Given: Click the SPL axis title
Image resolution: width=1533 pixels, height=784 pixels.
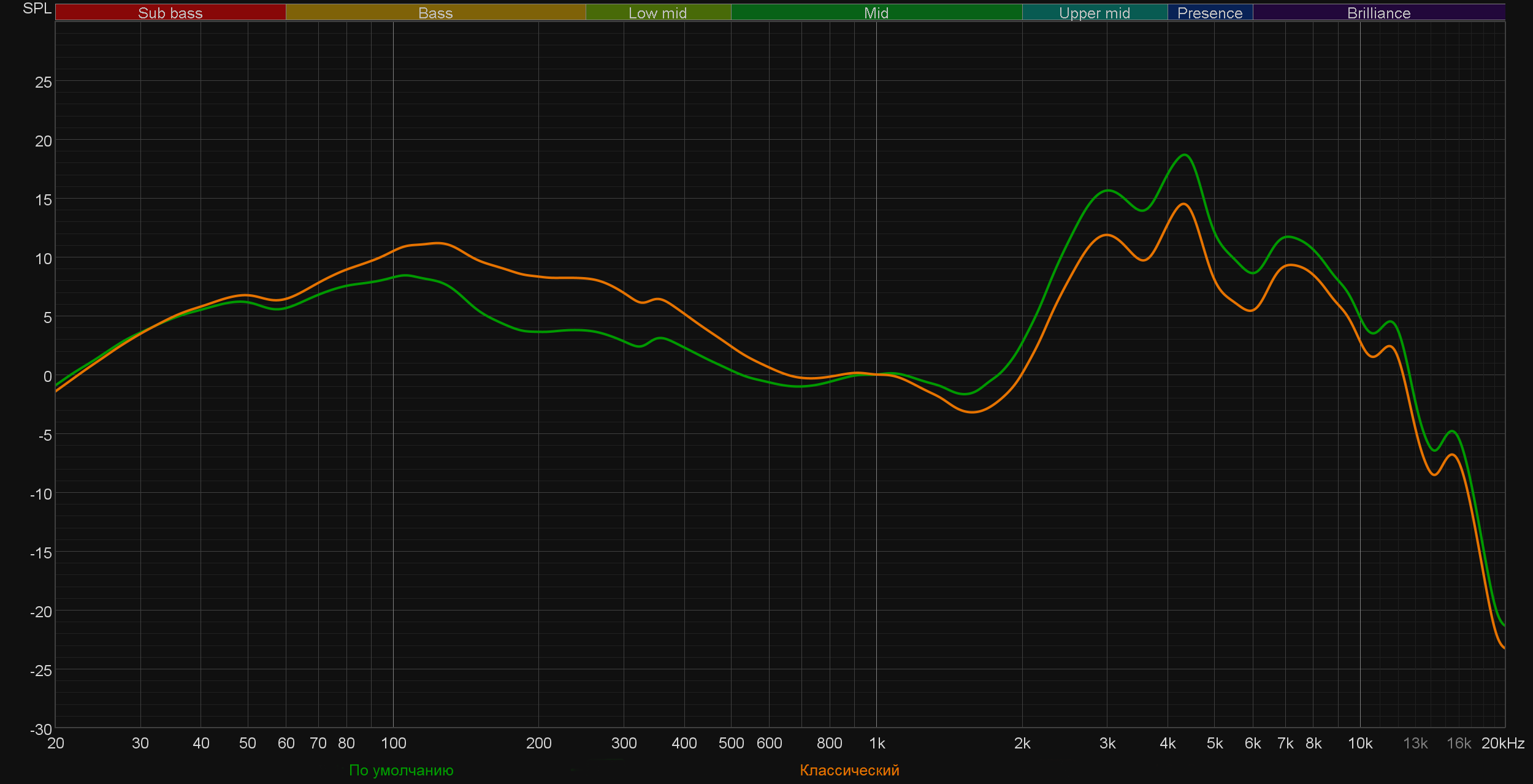Looking at the screenshot, I should [x=37, y=9].
